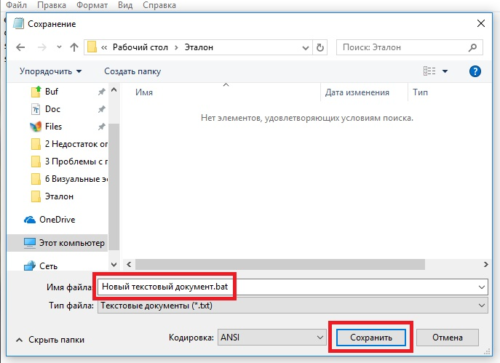Click the Notepad icon in dialog title

click(18, 24)
